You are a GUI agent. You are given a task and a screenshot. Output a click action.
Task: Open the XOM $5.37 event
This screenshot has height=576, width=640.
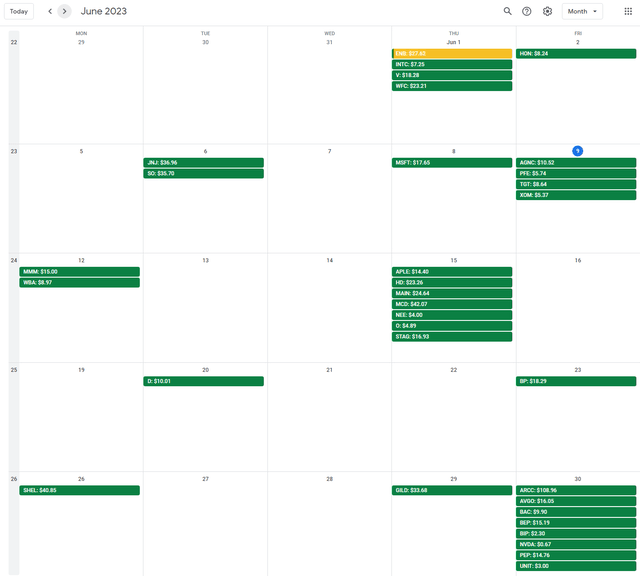tap(576, 195)
